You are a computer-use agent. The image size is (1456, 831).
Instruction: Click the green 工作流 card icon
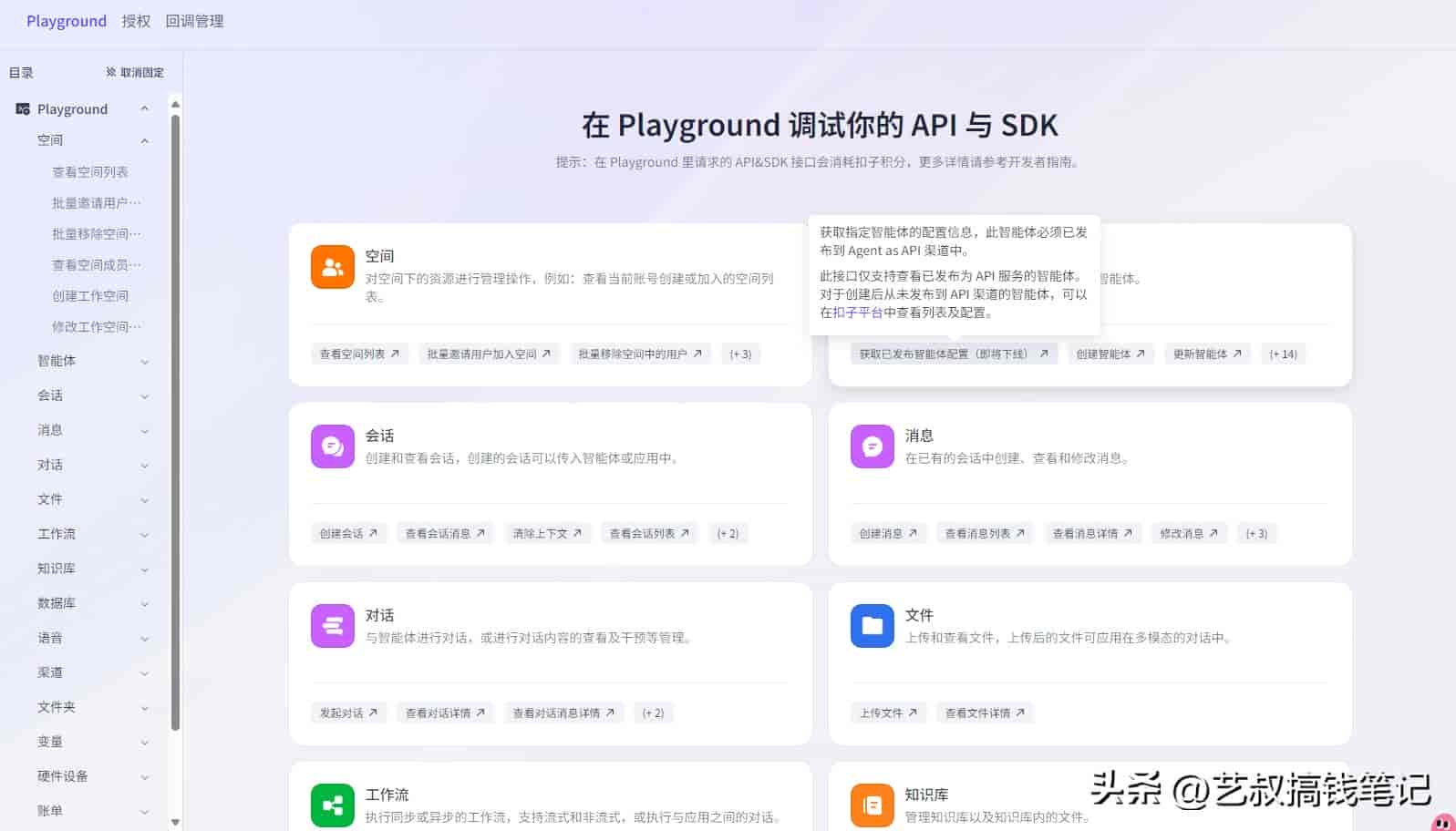click(x=333, y=805)
